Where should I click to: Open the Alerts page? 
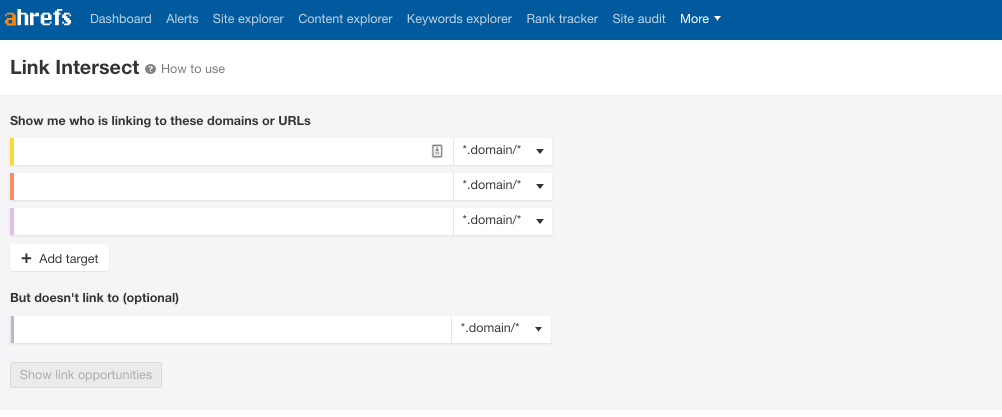tap(182, 19)
